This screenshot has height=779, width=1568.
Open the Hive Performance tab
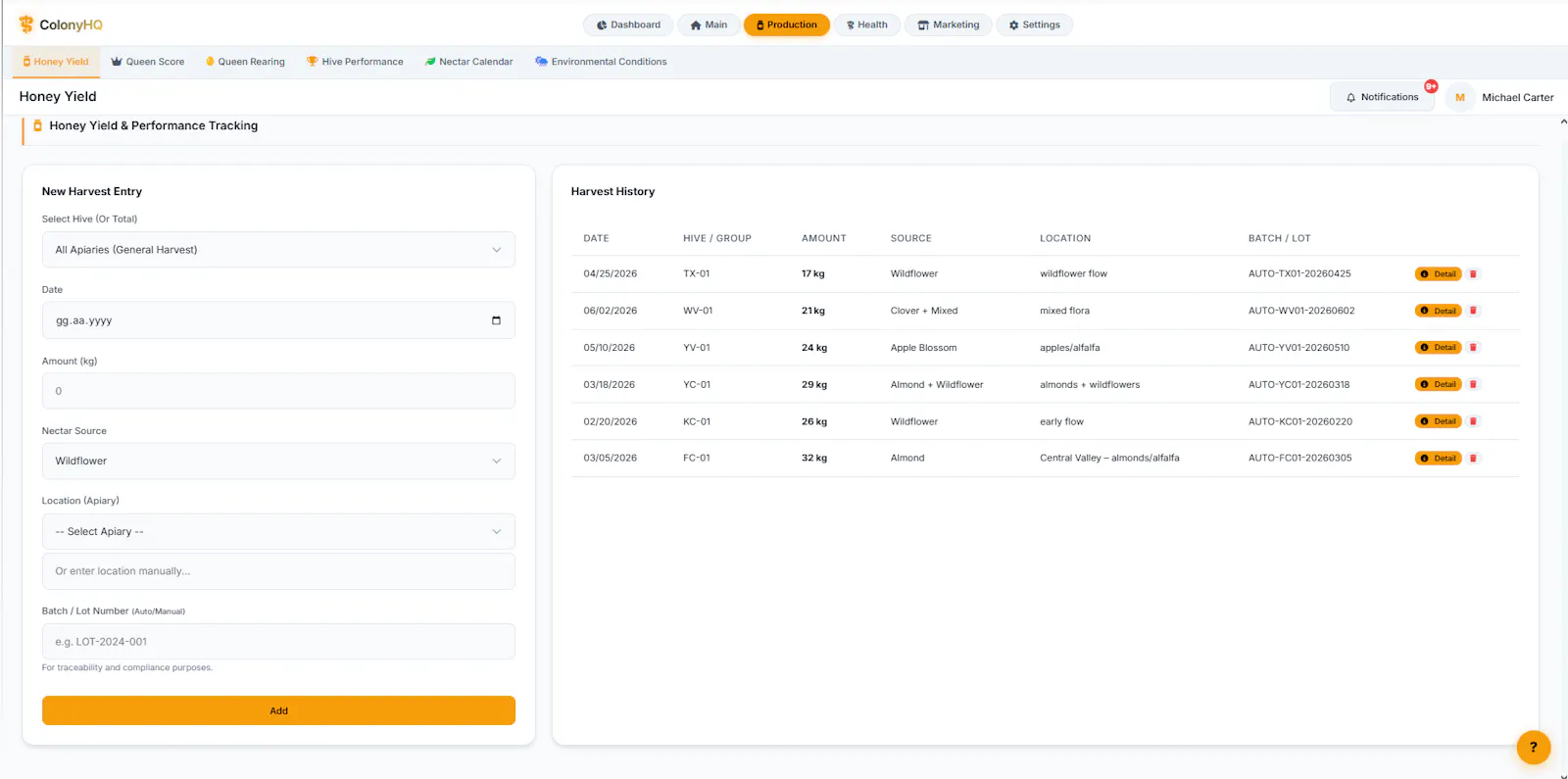pyautogui.click(x=355, y=62)
